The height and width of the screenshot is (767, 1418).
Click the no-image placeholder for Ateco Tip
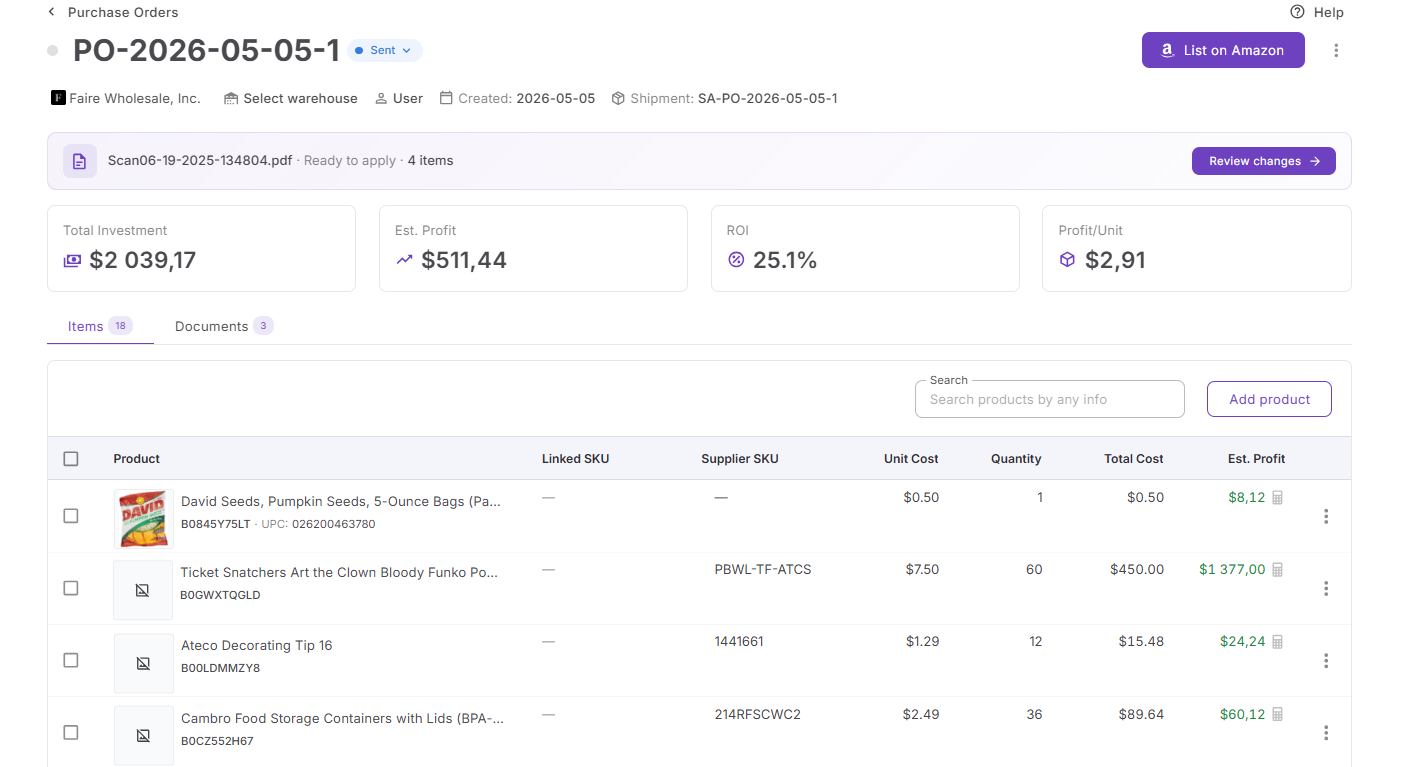143,663
